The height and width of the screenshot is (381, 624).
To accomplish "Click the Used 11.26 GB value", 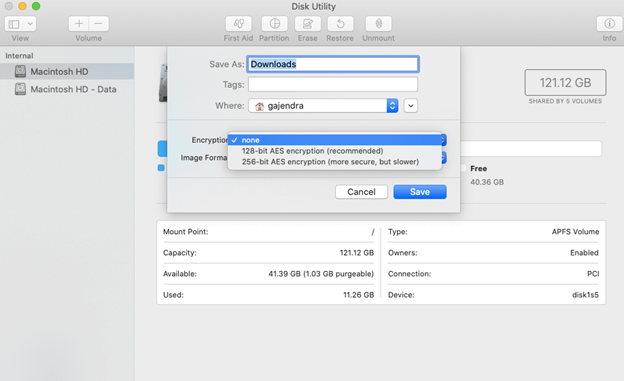I will tap(358, 295).
